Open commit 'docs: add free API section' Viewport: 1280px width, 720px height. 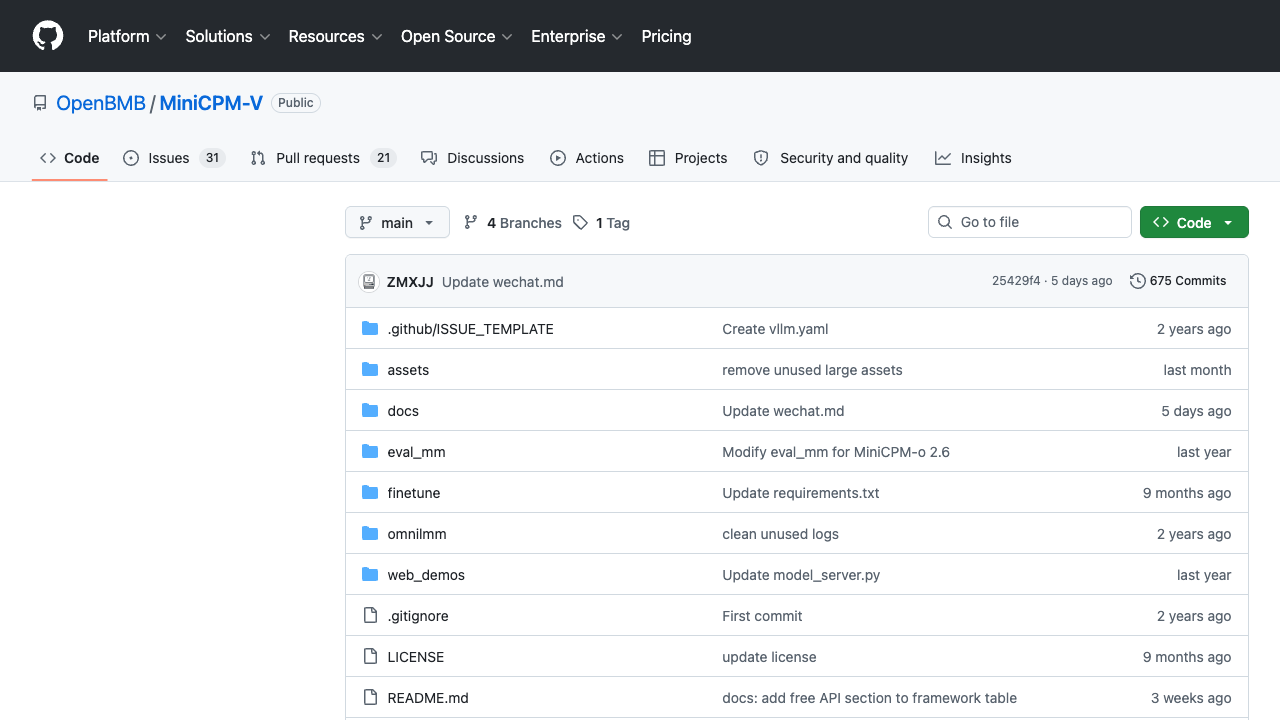pyautogui.click(x=869, y=698)
